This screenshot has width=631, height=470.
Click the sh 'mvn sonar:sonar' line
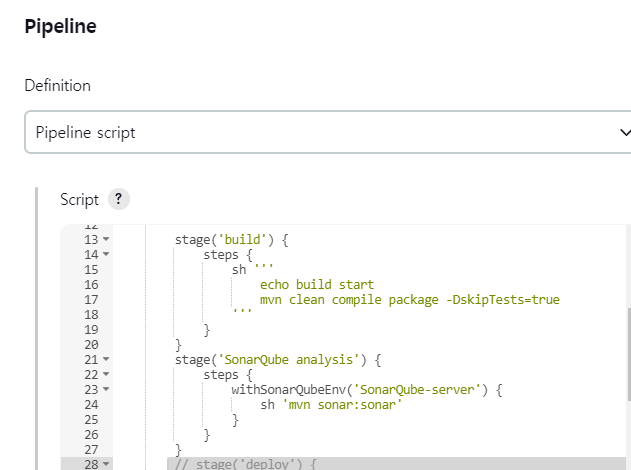click(331, 405)
